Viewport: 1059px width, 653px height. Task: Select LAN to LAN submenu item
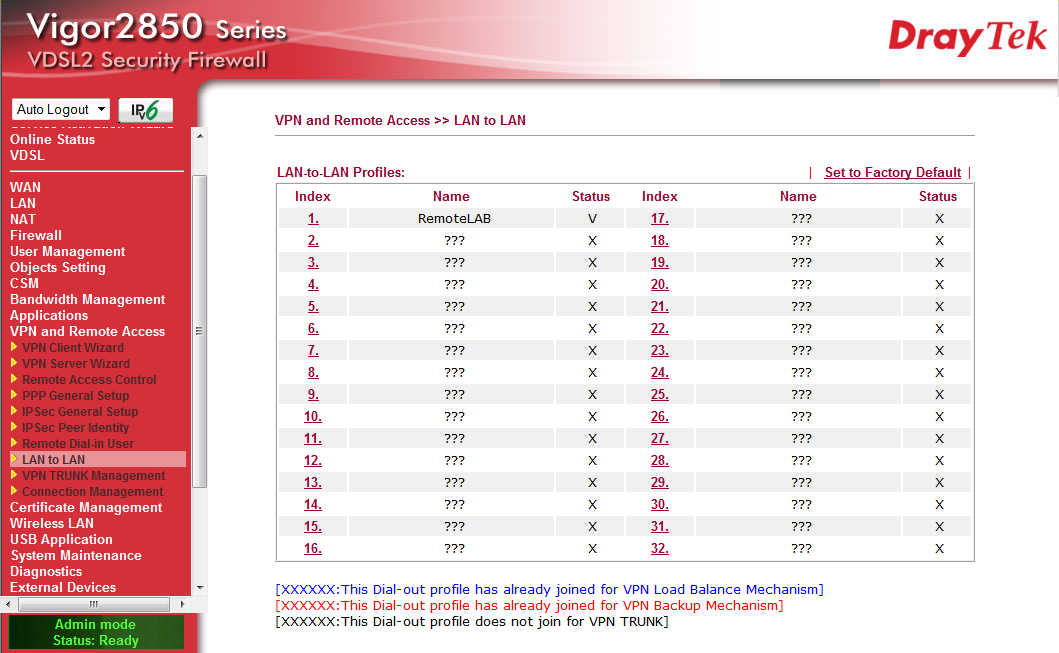pyautogui.click(x=98, y=460)
